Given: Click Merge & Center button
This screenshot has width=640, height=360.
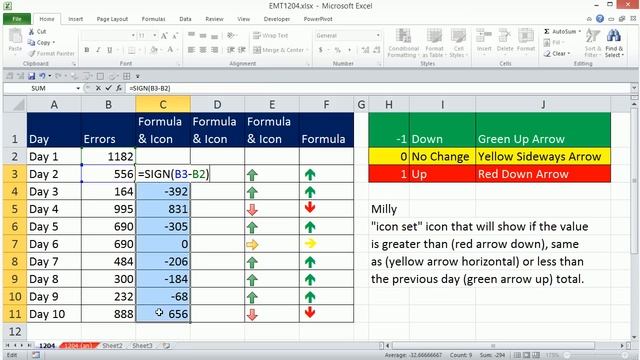Looking at the screenshot, I should (280, 50).
